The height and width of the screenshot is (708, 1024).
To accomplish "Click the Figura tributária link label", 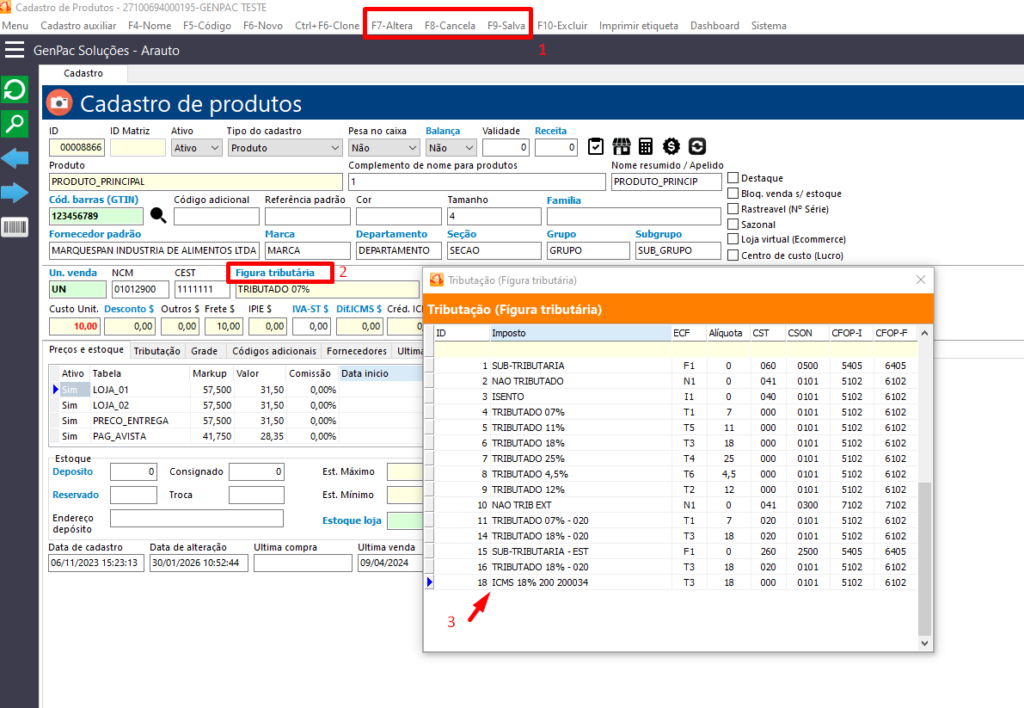I will [x=275, y=272].
